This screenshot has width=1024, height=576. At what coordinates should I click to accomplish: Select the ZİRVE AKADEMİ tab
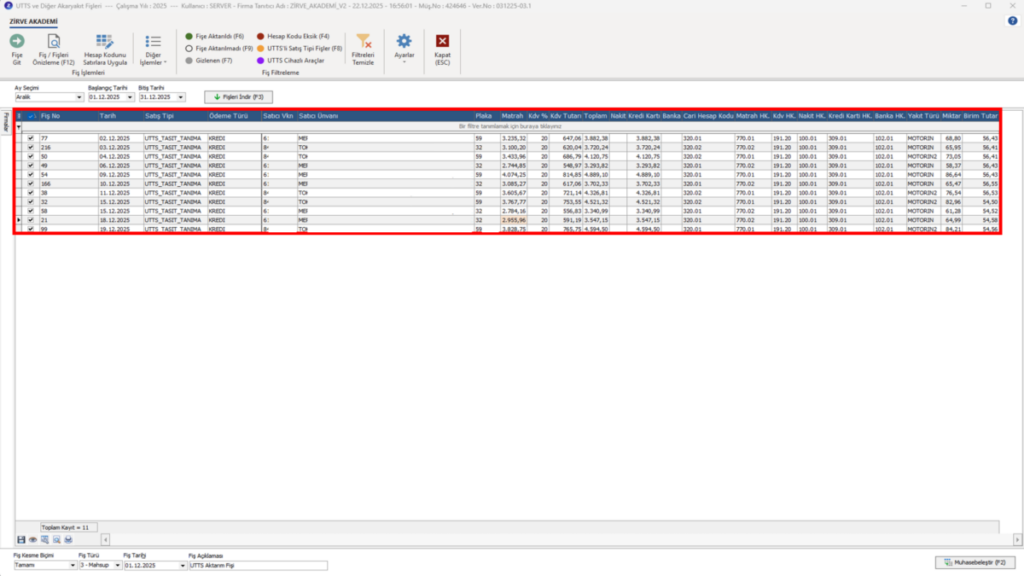click(33, 22)
